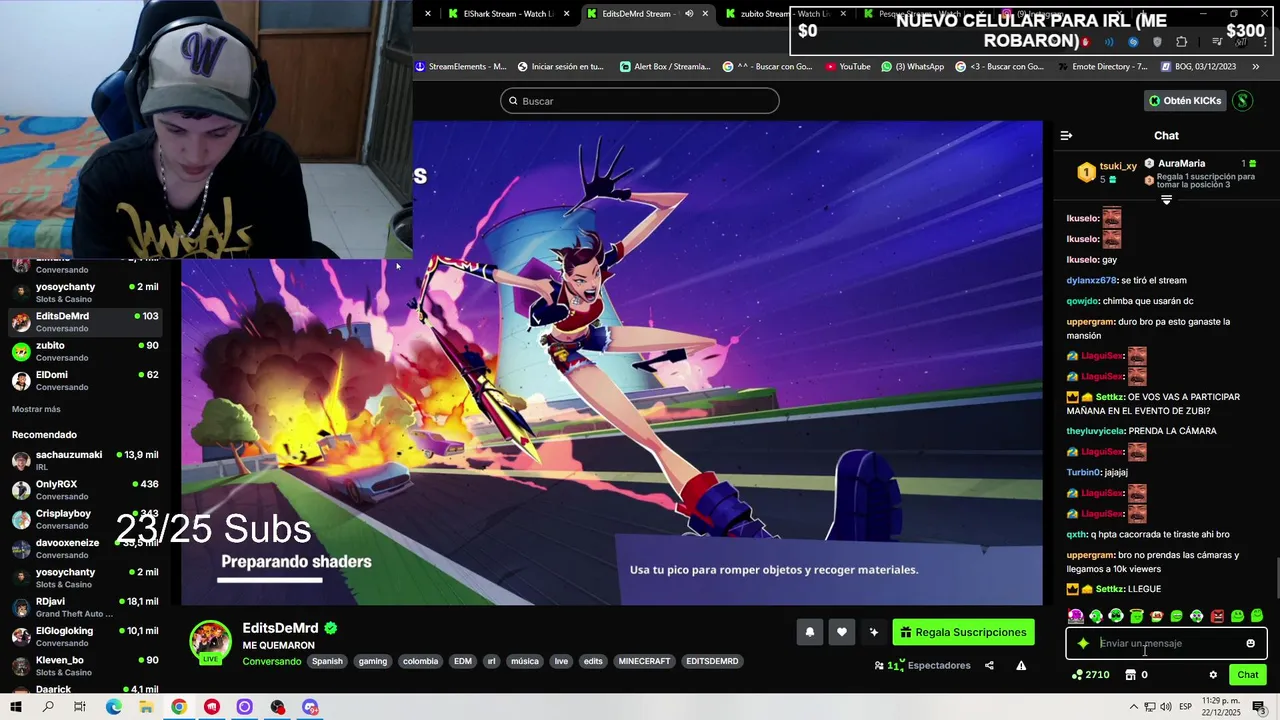Open the zubito channel in the sidebar
This screenshot has height=720, width=1280.
point(85,351)
